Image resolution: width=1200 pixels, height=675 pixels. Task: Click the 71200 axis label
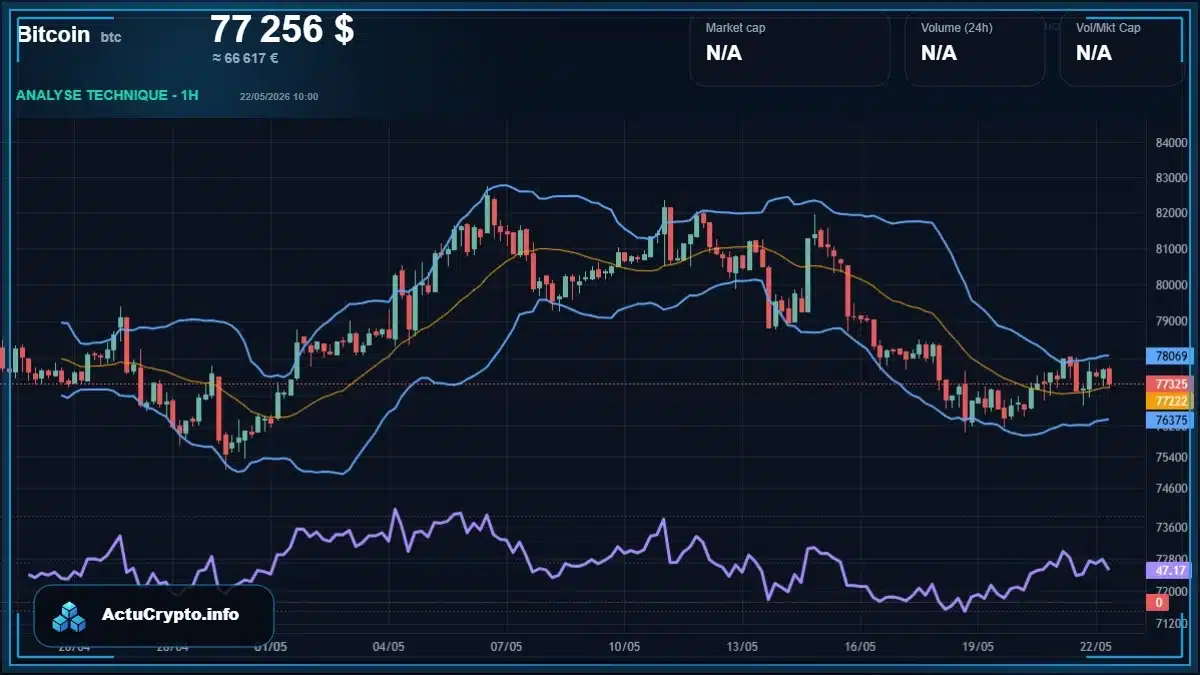1170,623
